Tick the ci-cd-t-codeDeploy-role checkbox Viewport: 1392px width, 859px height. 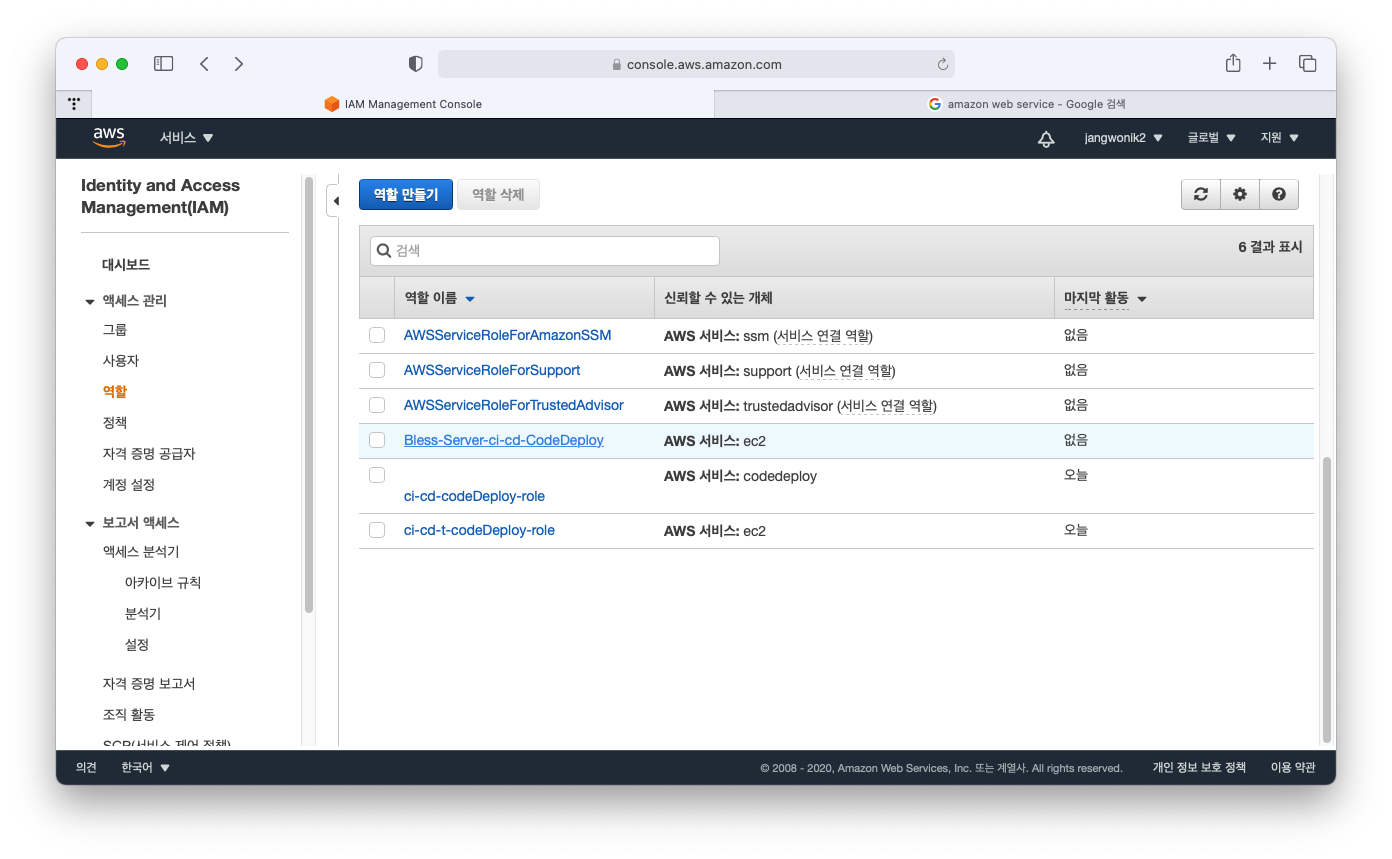click(x=377, y=530)
